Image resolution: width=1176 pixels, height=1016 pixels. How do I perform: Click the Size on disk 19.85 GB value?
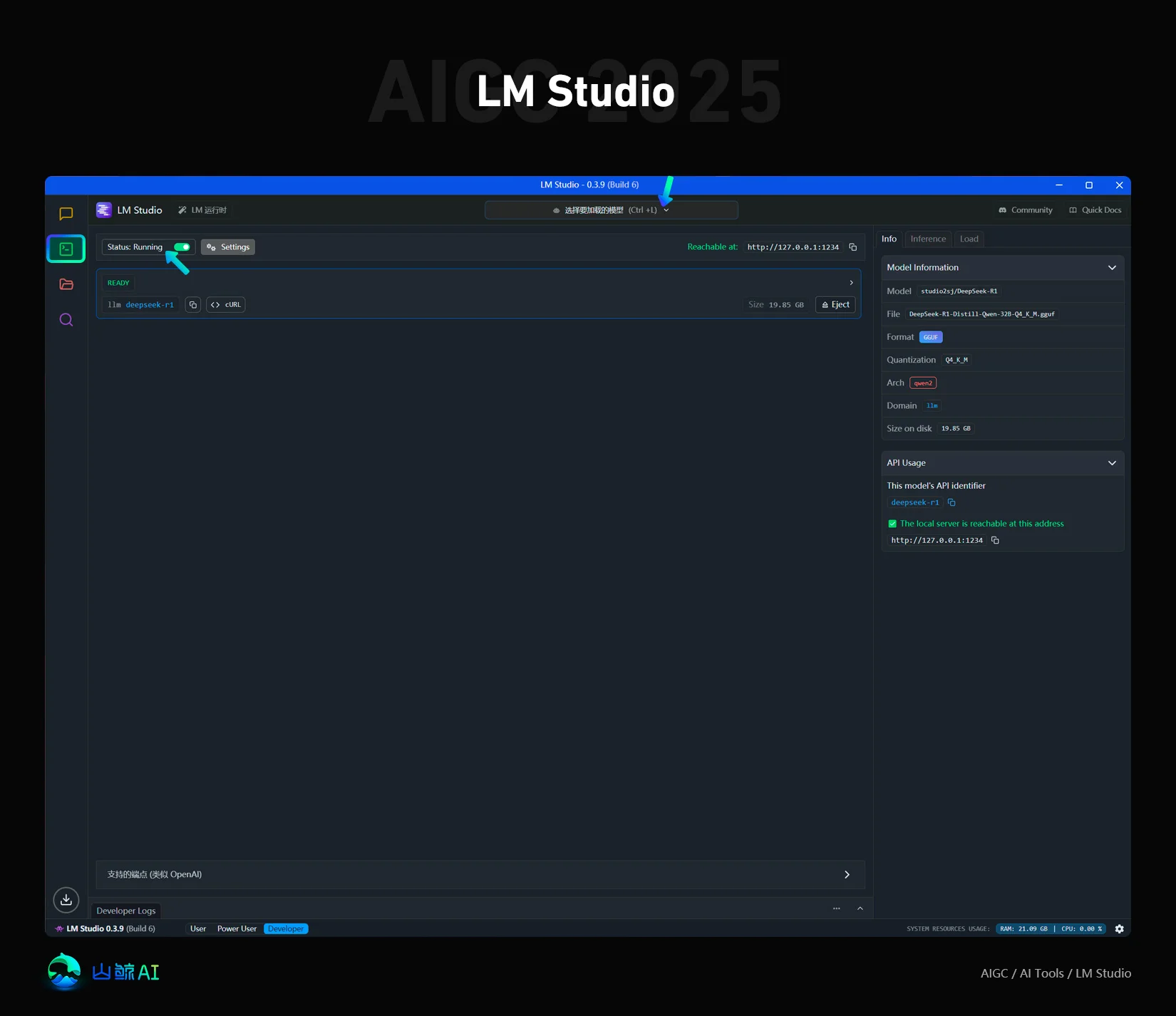coord(956,429)
